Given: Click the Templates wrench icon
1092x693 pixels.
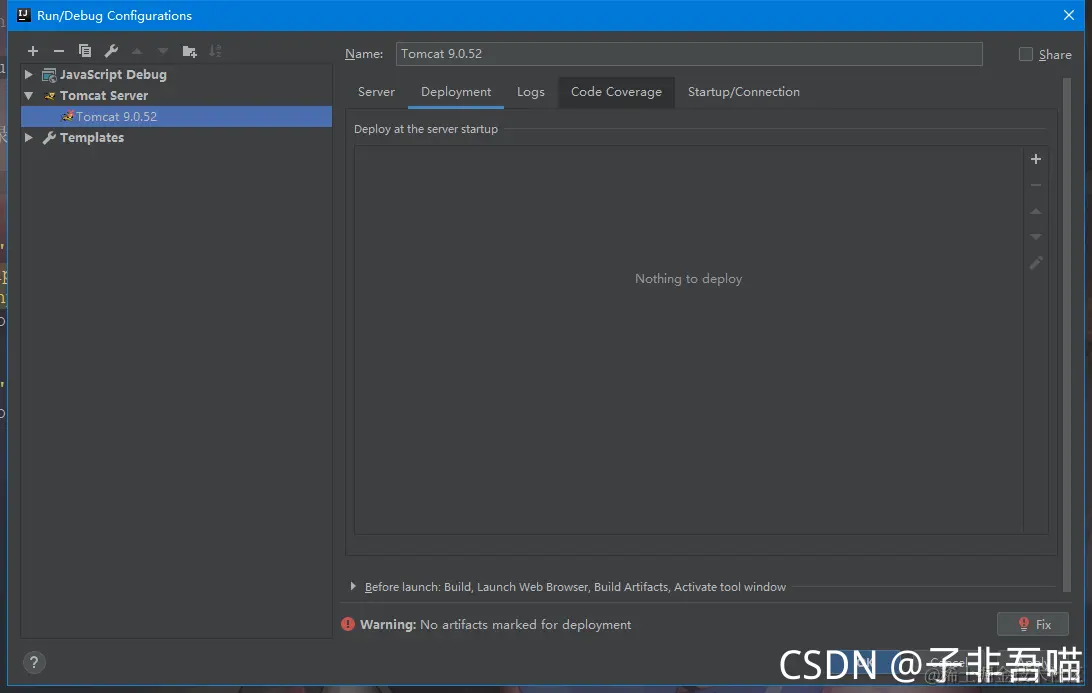Looking at the screenshot, I should click(x=49, y=137).
